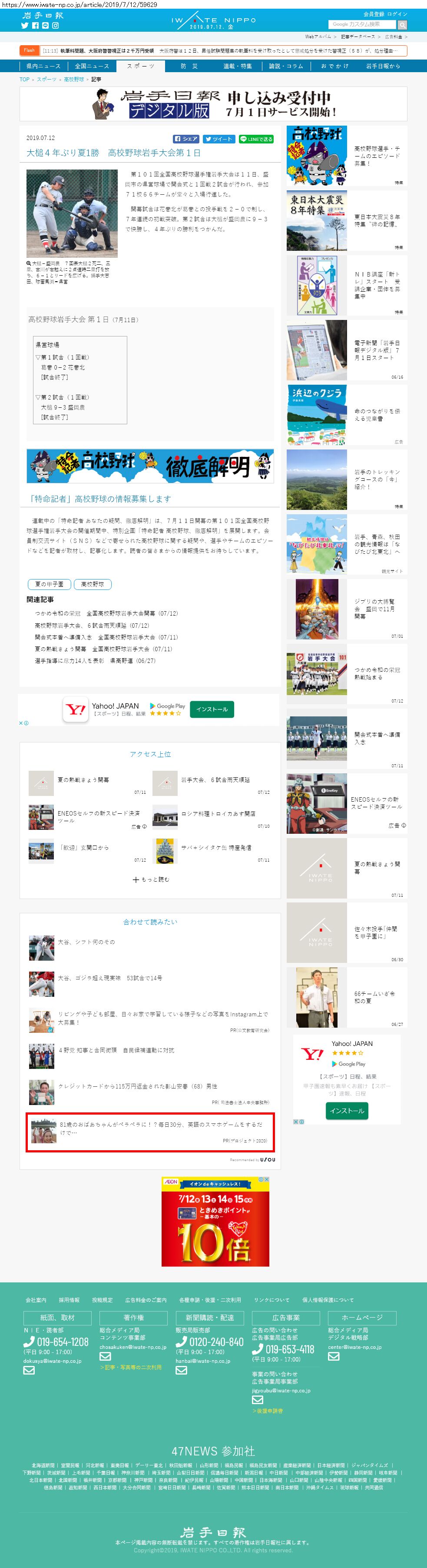Share article via Facebook シェア button
This screenshot has height=1568, width=427.
click(x=187, y=139)
